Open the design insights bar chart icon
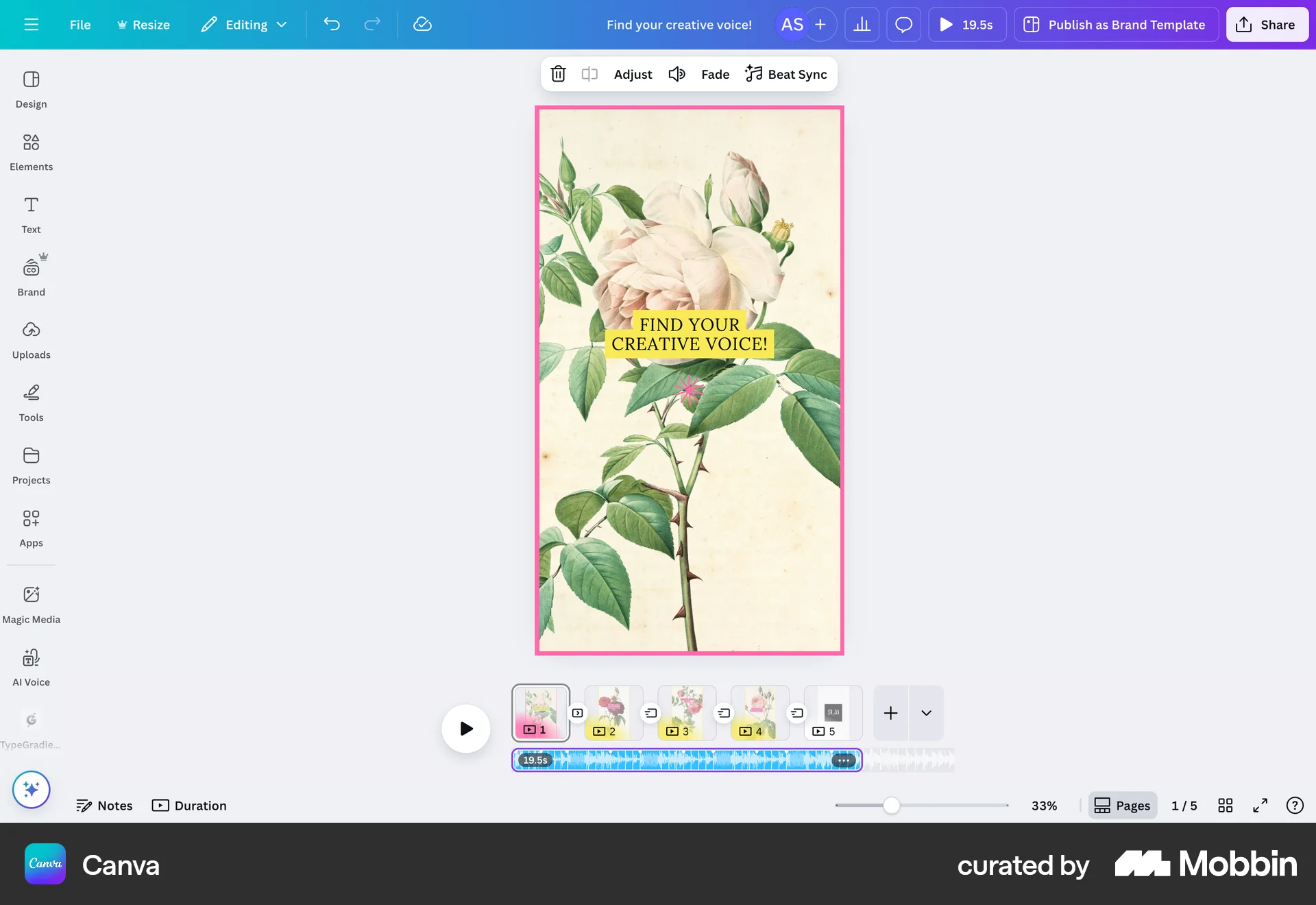Image resolution: width=1316 pixels, height=905 pixels. pyautogui.click(x=862, y=24)
